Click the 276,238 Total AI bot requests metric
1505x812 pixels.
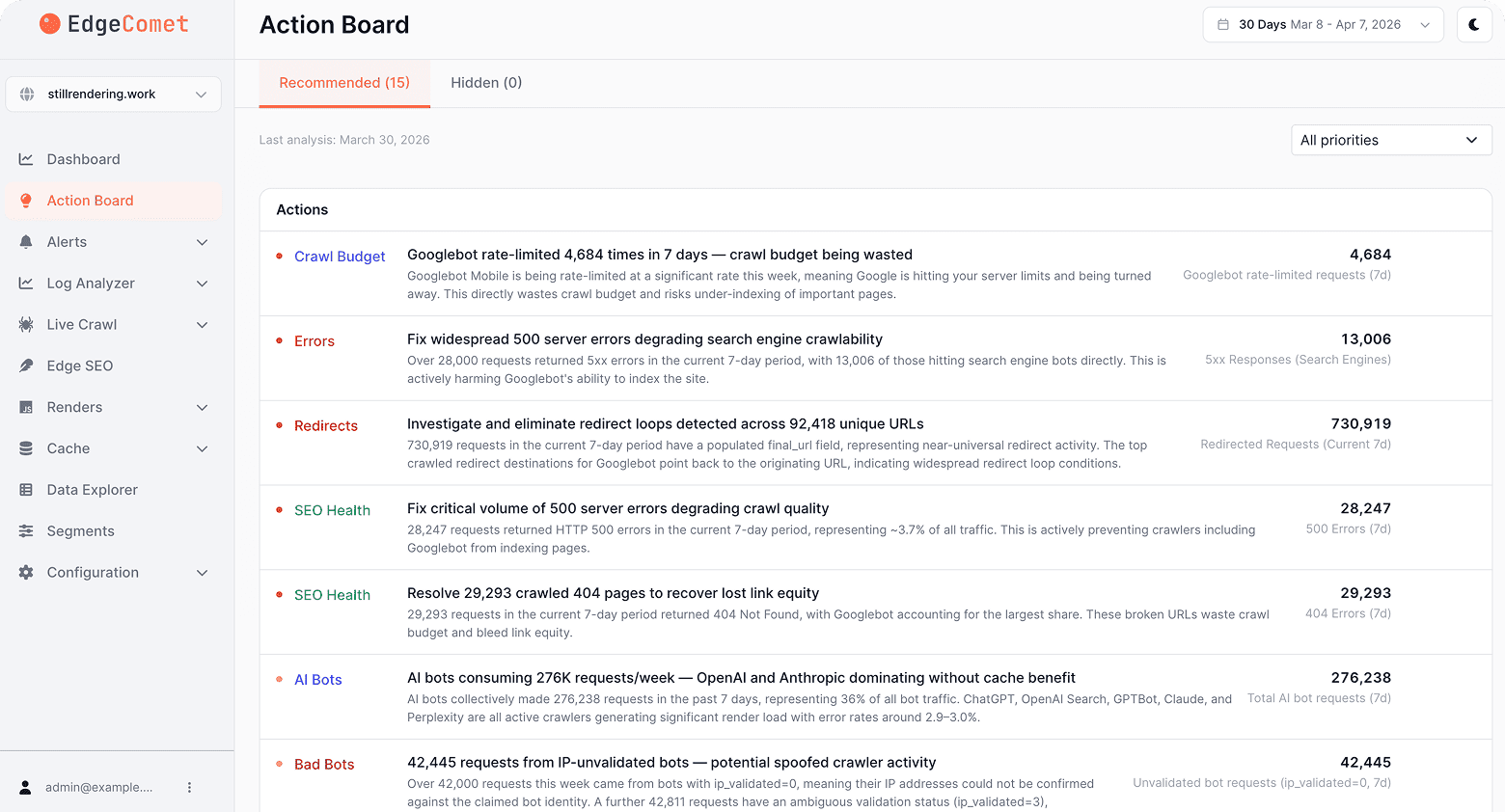pos(1319,688)
